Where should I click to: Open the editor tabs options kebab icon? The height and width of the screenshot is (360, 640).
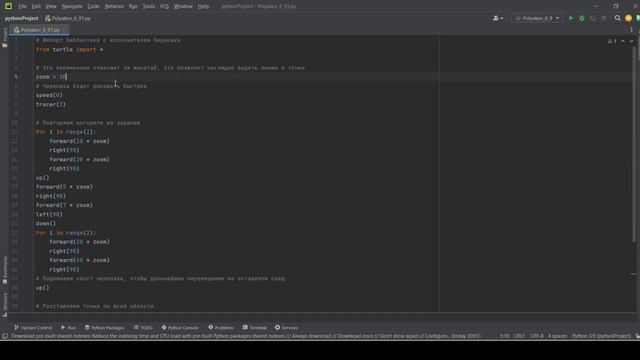[631, 30]
